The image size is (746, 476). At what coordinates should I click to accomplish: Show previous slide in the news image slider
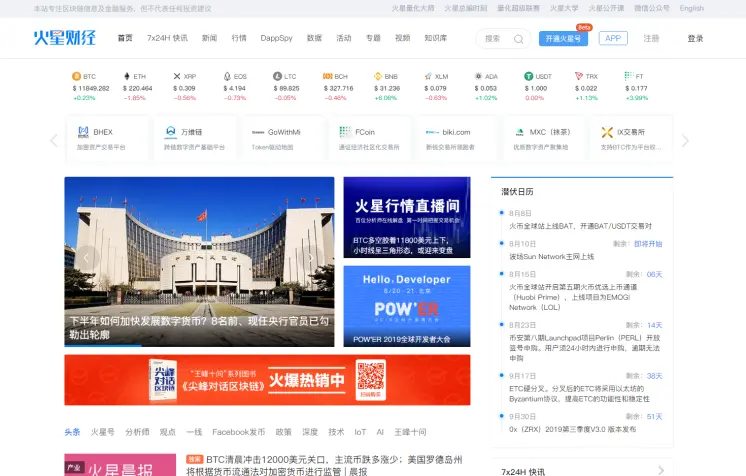87,258
